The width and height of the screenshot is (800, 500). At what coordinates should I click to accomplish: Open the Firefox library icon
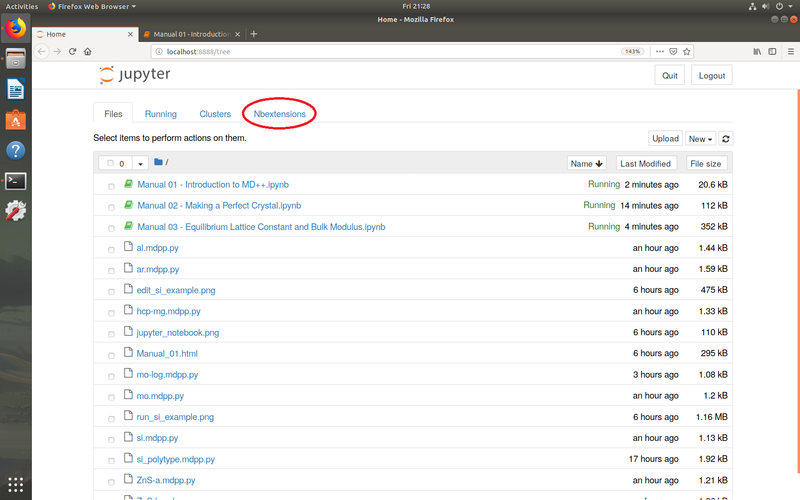(x=757, y=52)
